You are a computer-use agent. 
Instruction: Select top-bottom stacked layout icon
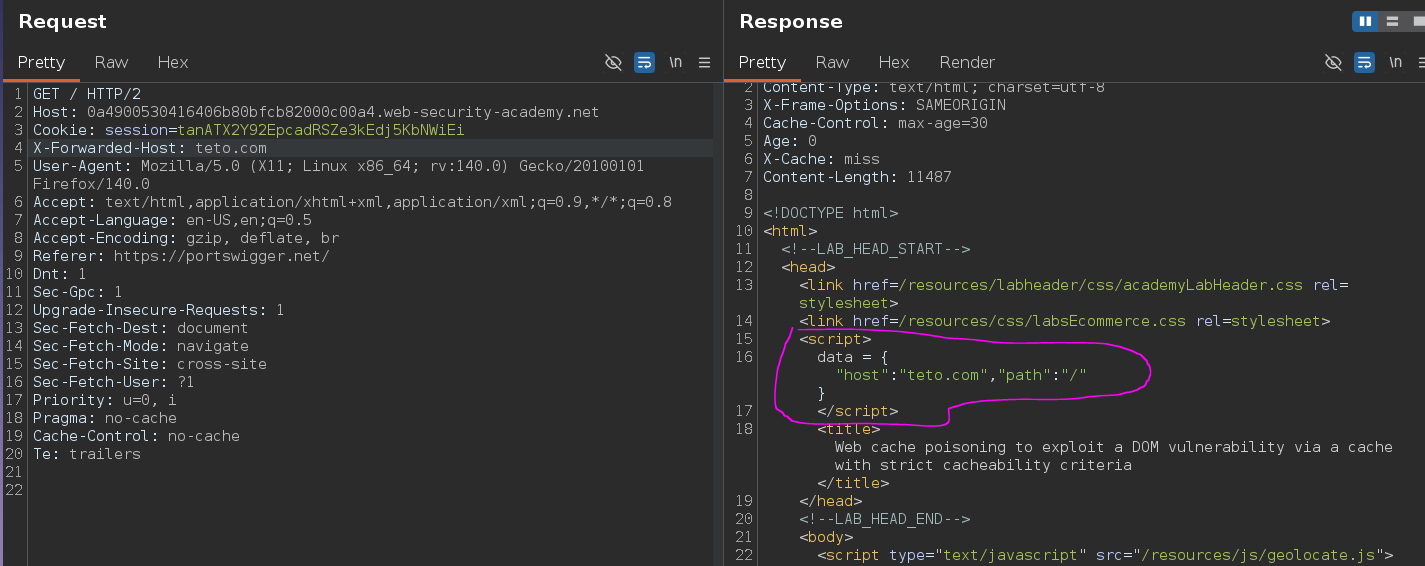1391,21
